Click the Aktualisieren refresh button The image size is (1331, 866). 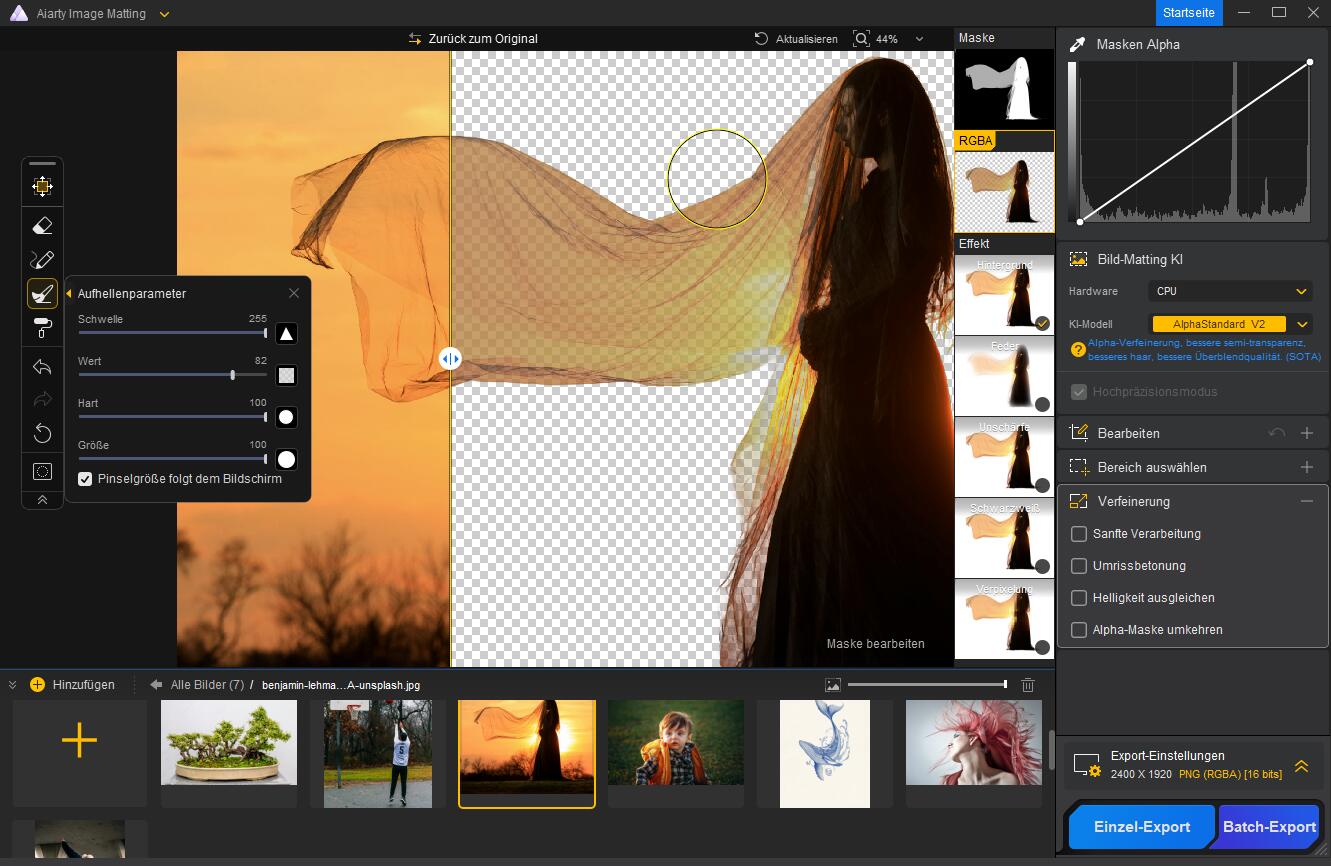[x=796, y=39]
